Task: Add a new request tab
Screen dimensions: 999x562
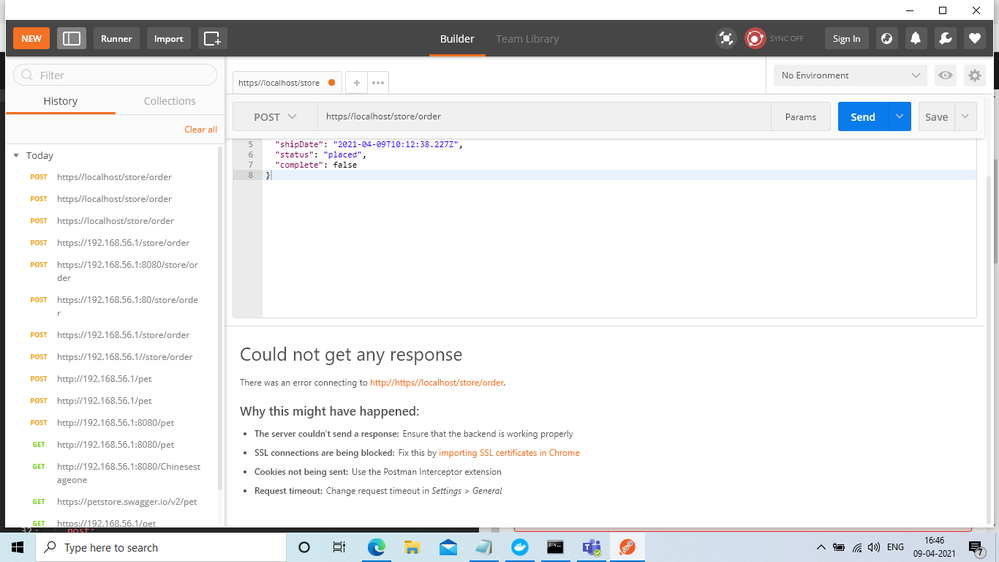Action: point(356,83)
